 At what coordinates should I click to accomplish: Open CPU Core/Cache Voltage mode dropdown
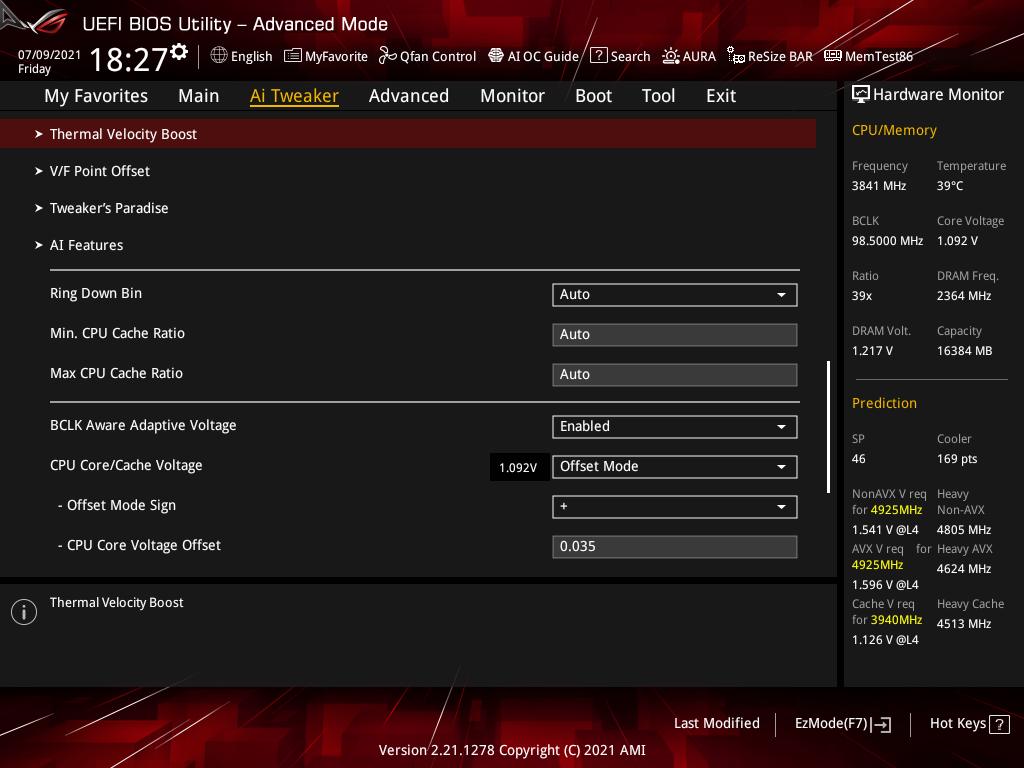click(675, 467)
